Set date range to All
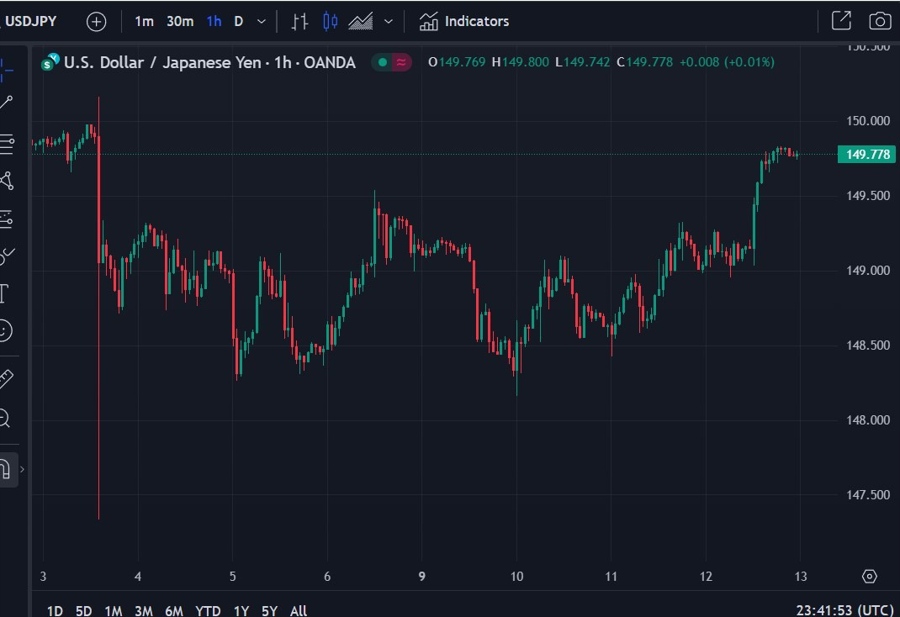Image resolution: width=900 pixels, height=617 pixels. pos(298,611)
